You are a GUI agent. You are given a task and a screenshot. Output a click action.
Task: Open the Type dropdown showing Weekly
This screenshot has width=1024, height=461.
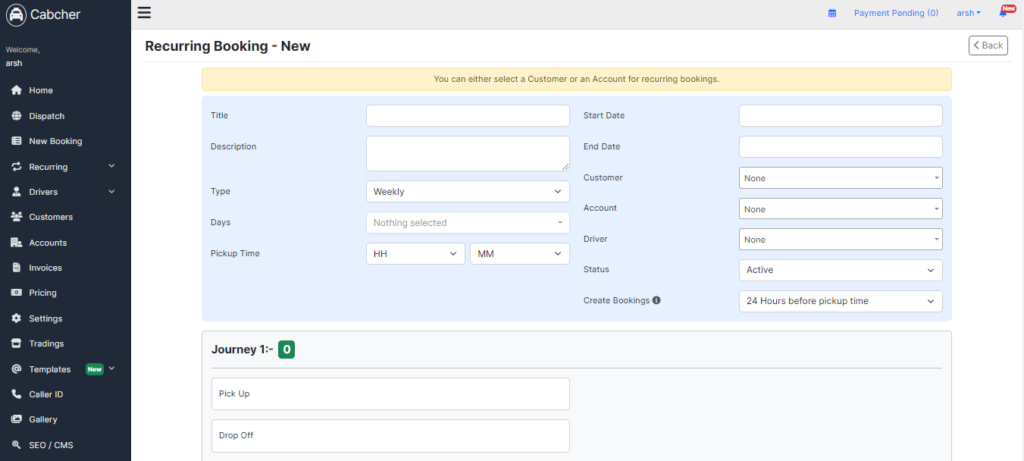point(468,191)
